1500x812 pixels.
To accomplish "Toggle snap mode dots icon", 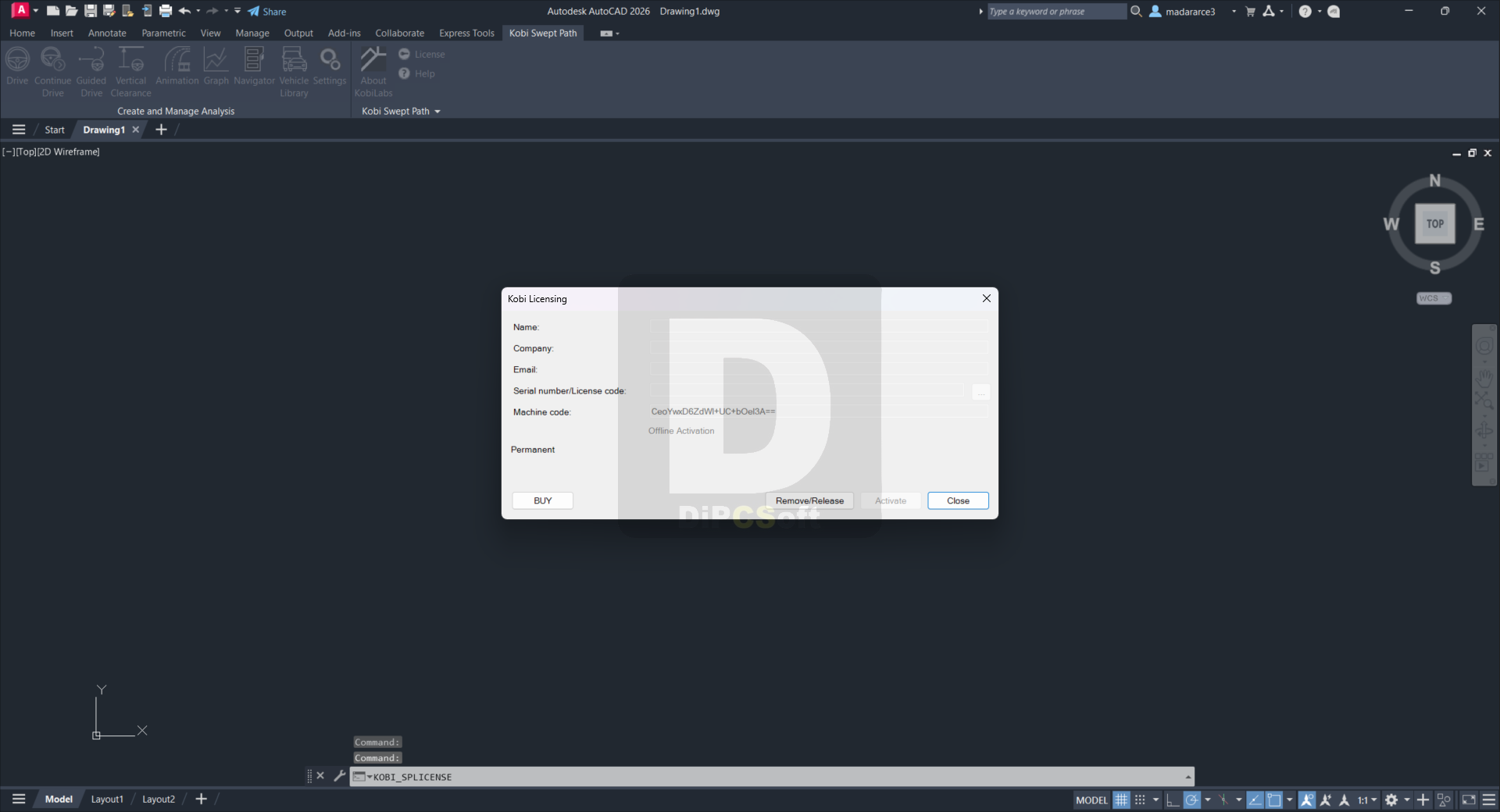I will [1140, 800].
